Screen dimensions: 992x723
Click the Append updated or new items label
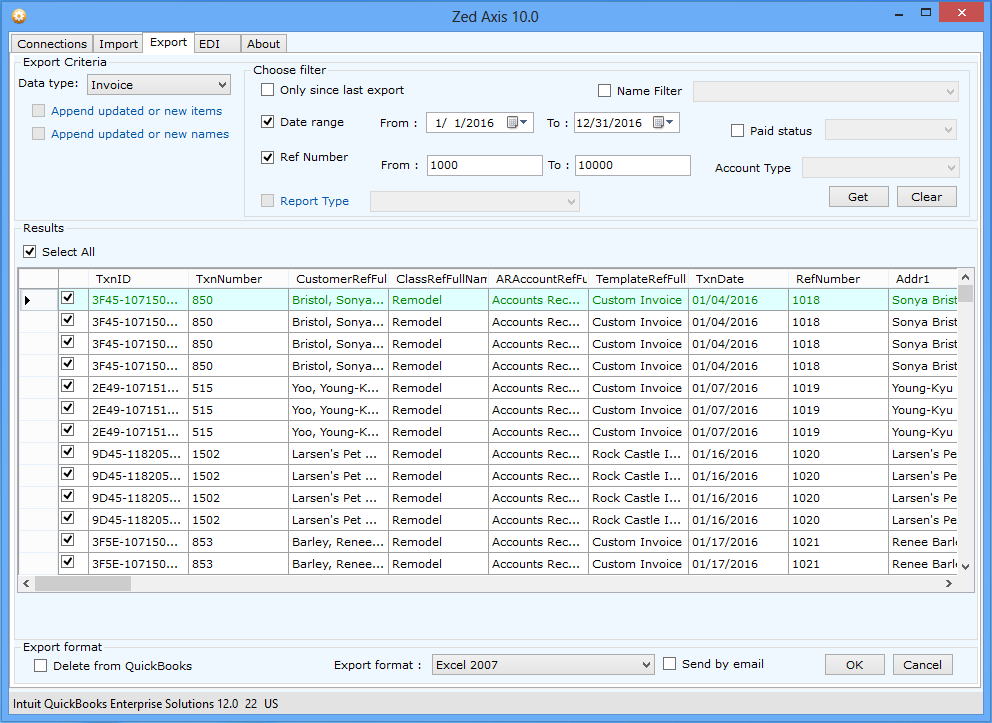(x=137, y=111)
